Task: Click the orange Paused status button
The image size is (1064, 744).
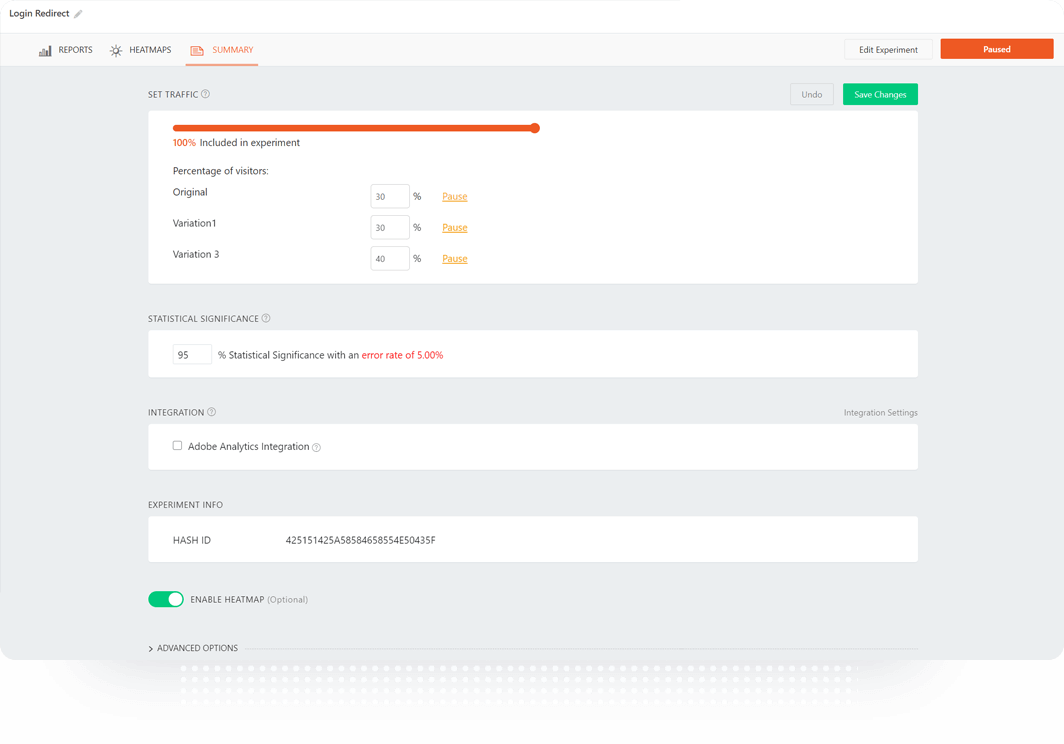Action: (996, 50)
